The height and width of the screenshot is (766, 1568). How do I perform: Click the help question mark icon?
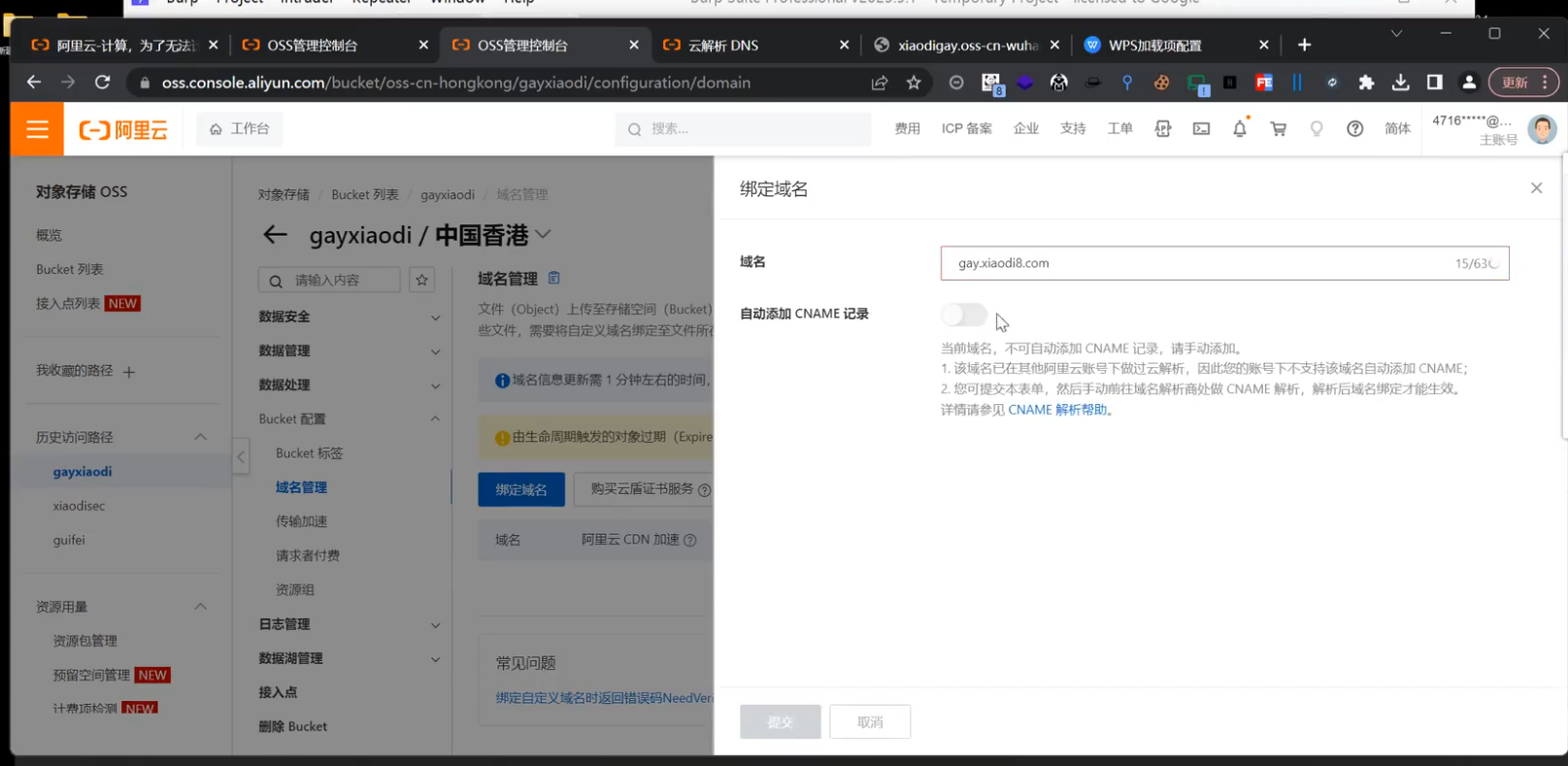coord(1355,129)
